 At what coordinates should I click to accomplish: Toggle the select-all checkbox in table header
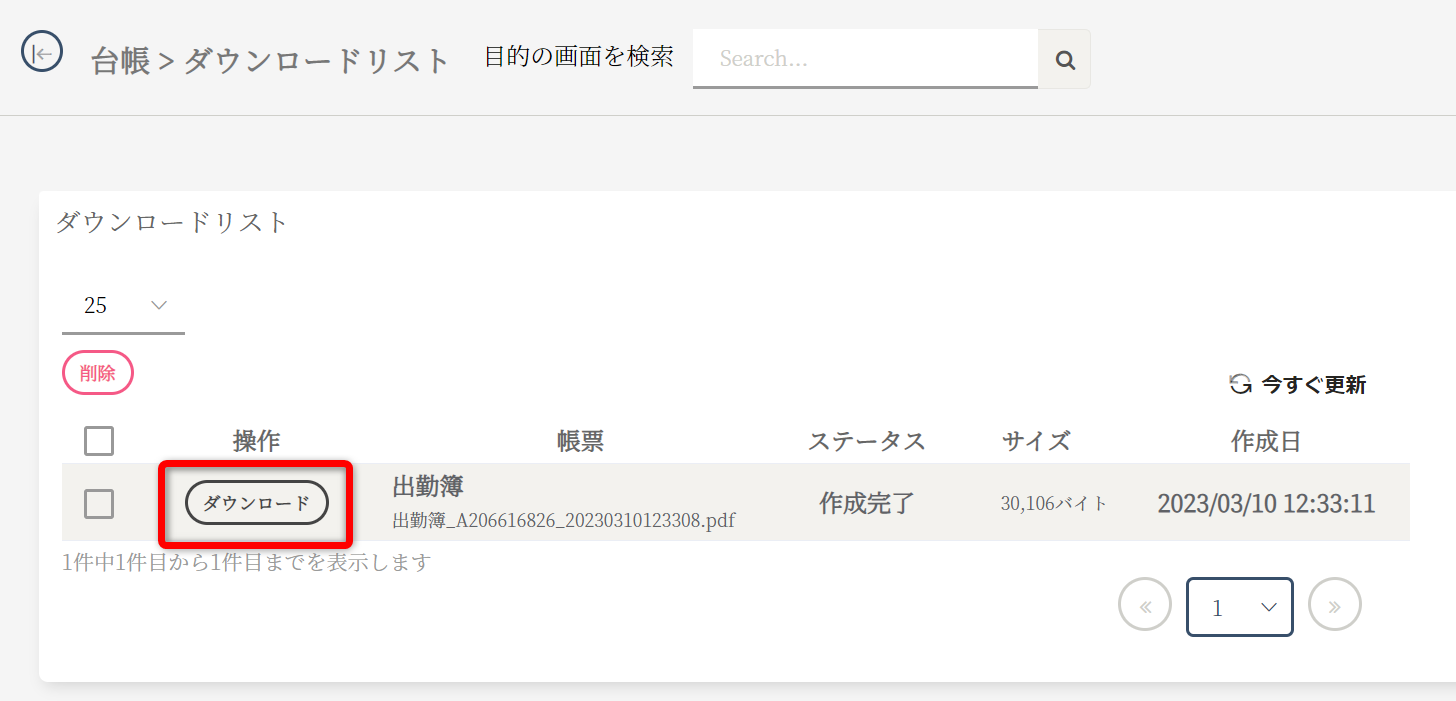pos(99,441)
